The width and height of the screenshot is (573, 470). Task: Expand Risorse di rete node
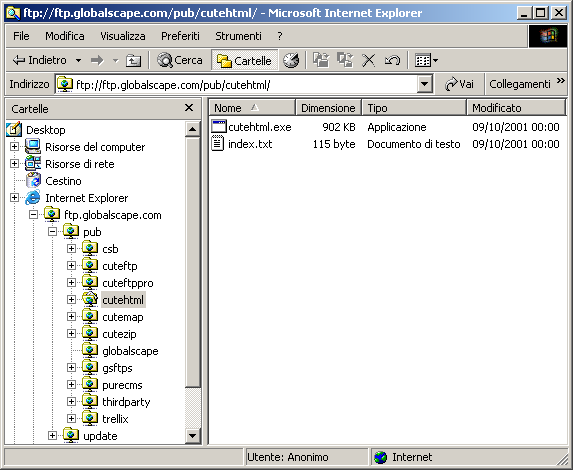14,163
